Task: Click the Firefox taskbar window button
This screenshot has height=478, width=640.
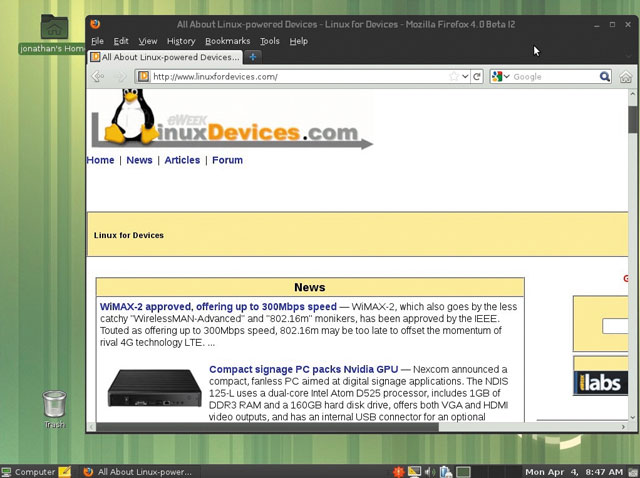Action: (138, 472)
